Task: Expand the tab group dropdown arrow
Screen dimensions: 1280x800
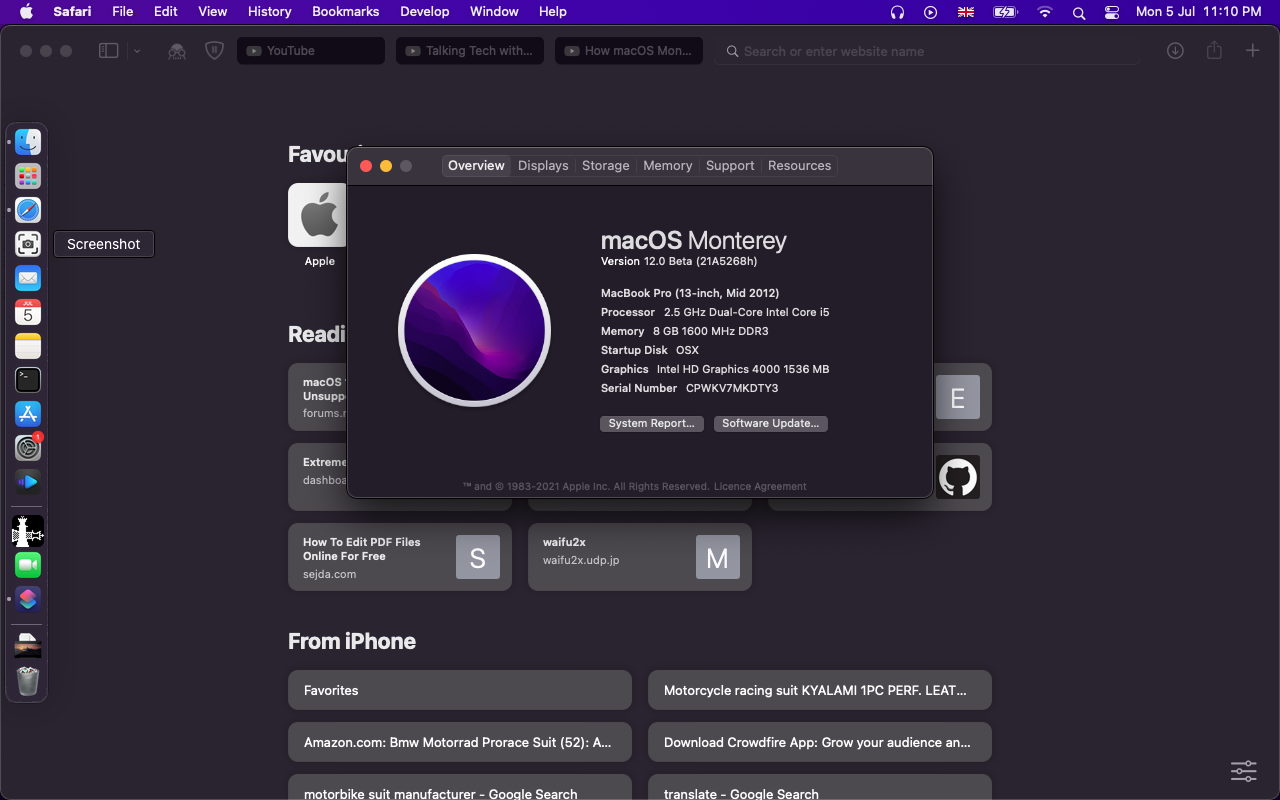Action: coord(137,51)
